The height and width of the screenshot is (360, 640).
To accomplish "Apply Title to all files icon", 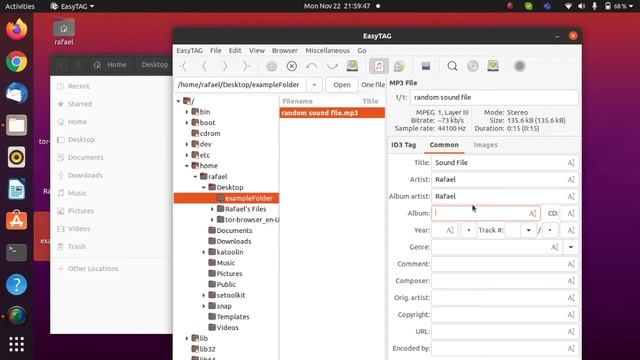I will point(571,163).
